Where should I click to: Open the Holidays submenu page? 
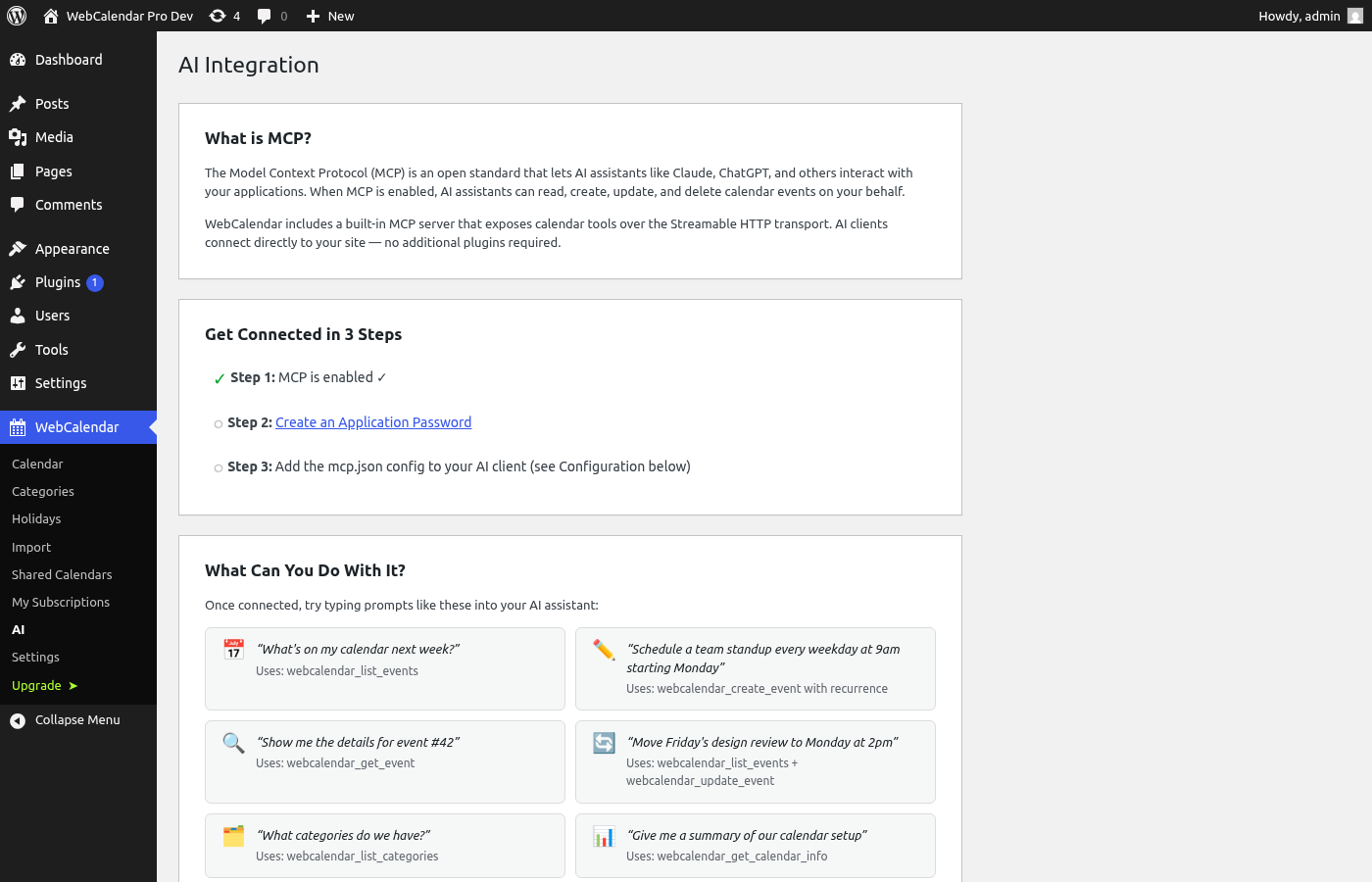[36, 519]
